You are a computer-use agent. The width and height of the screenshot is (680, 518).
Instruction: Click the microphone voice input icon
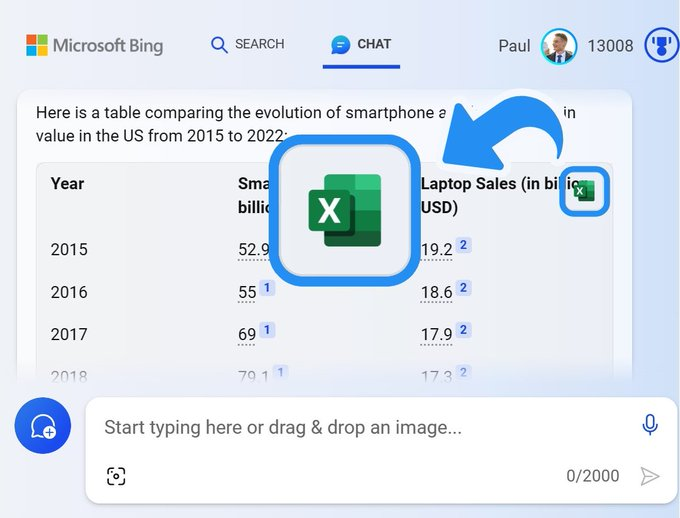[650, 426]
